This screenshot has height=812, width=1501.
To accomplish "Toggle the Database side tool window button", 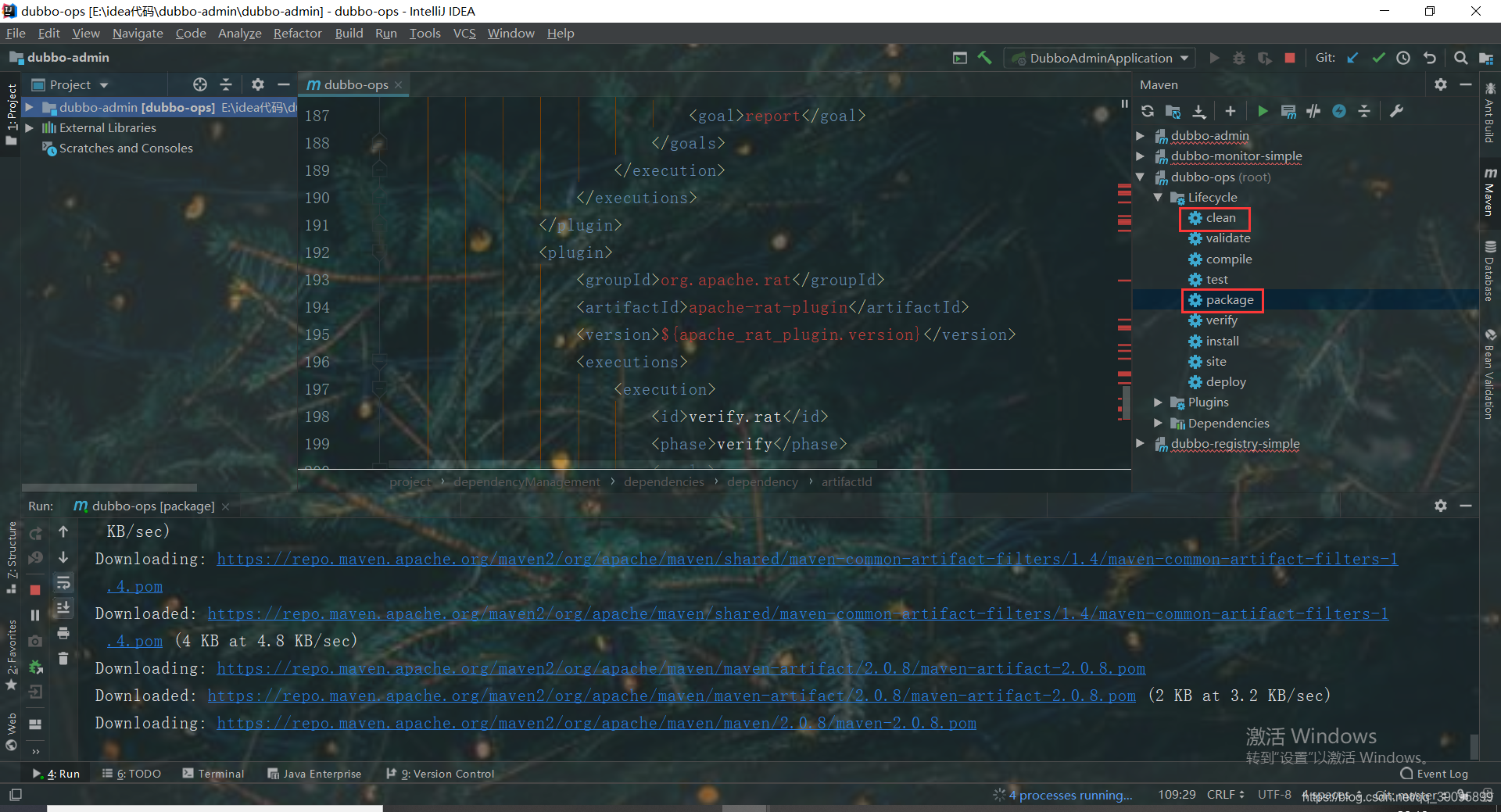I will 1490,271.
